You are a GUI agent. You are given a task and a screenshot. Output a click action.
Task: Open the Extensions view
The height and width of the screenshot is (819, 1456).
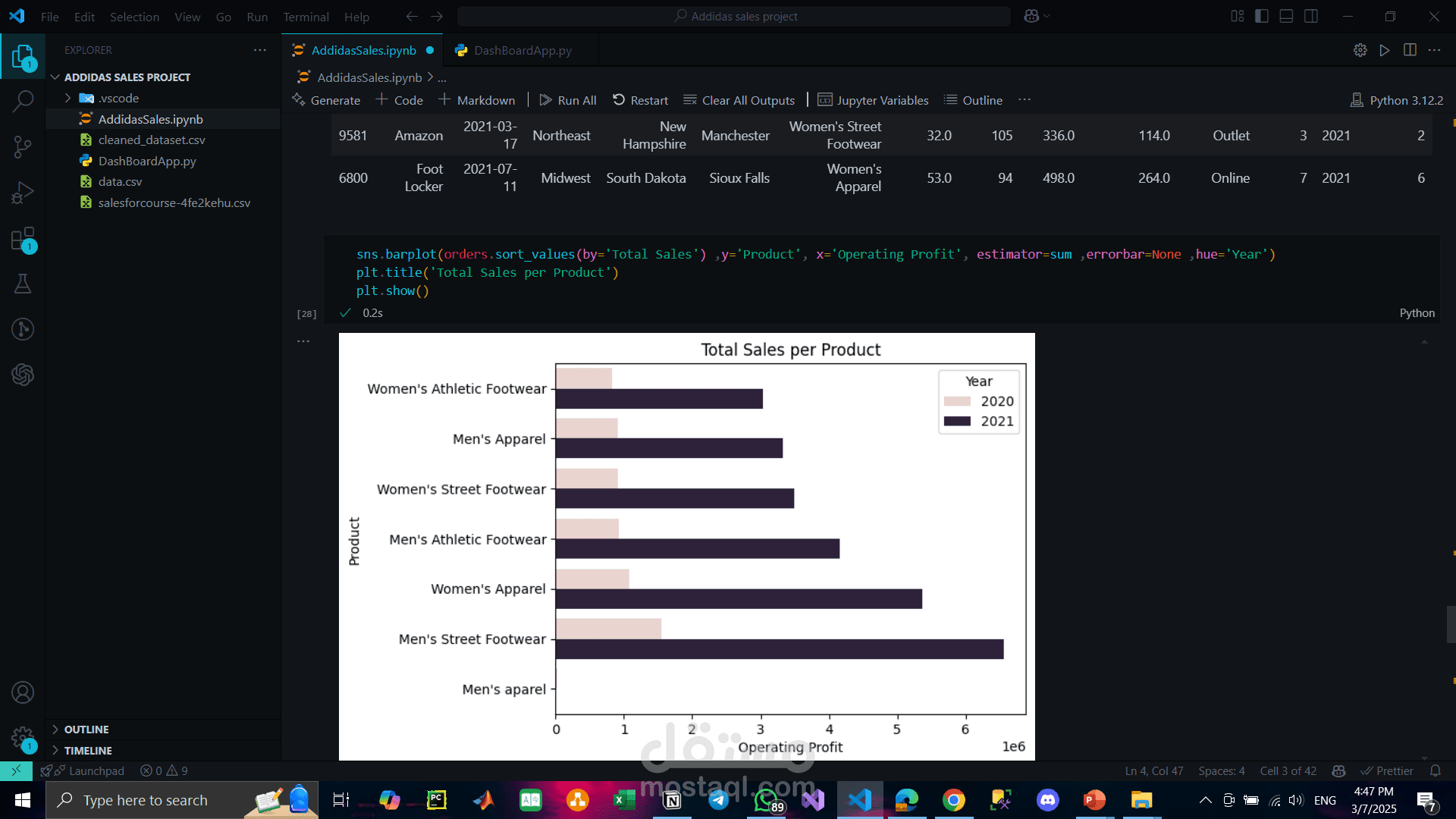(x=23, y=239)
